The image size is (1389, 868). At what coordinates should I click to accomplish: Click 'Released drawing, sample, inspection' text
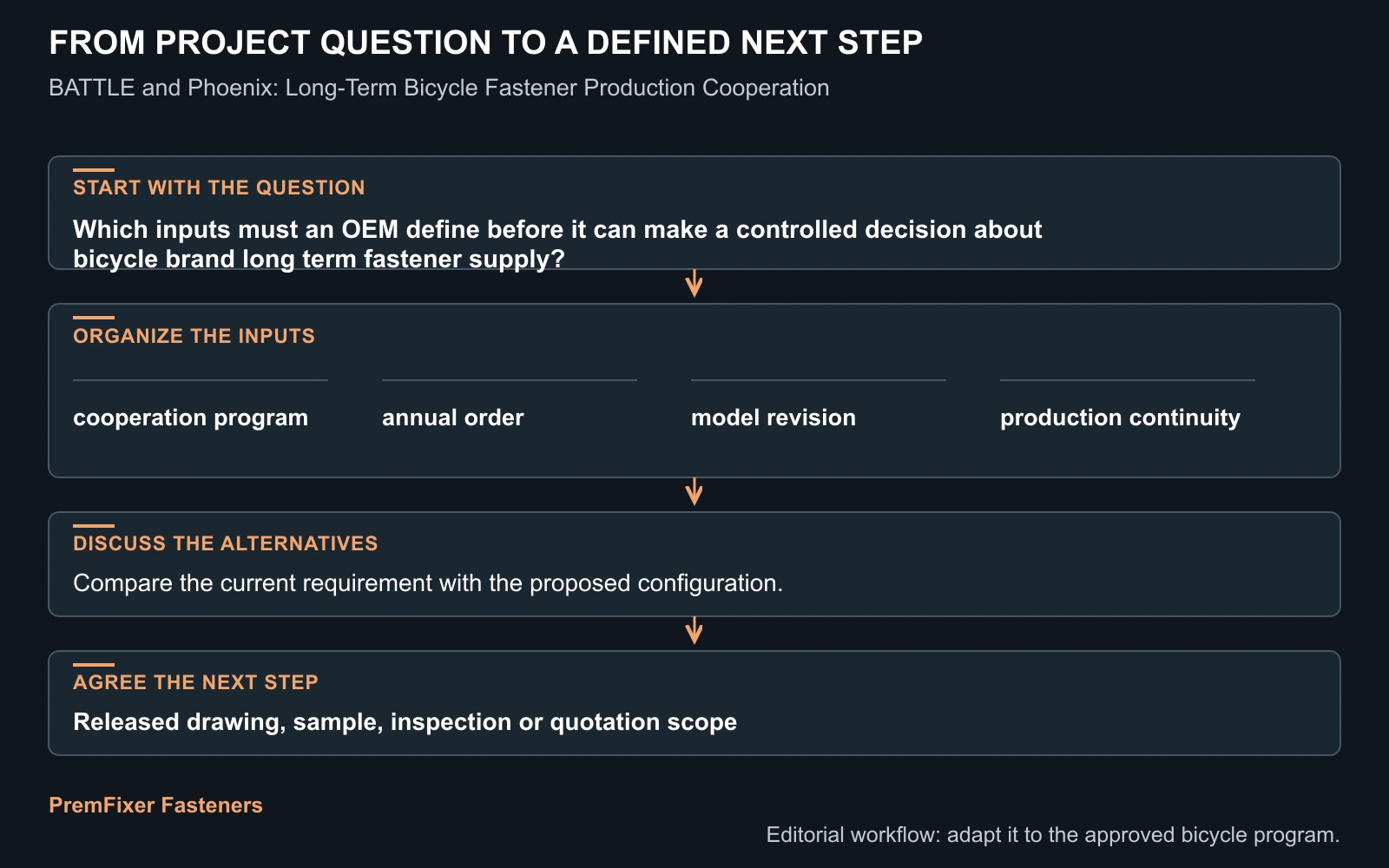(405, 721)
